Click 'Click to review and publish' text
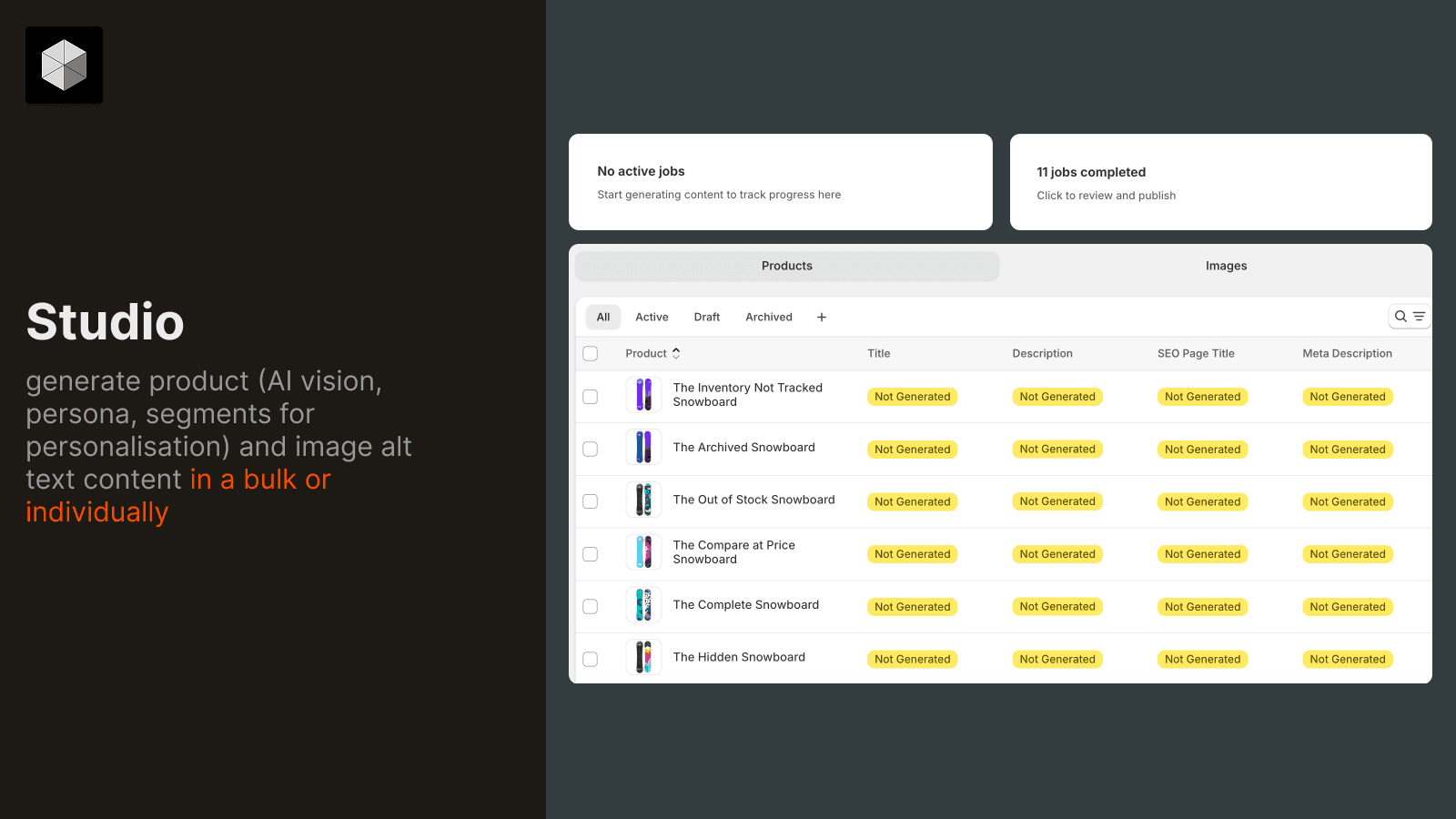The height and width of the screenshot is (819, 1456). pyautogui.click(x=1107, y=196)
